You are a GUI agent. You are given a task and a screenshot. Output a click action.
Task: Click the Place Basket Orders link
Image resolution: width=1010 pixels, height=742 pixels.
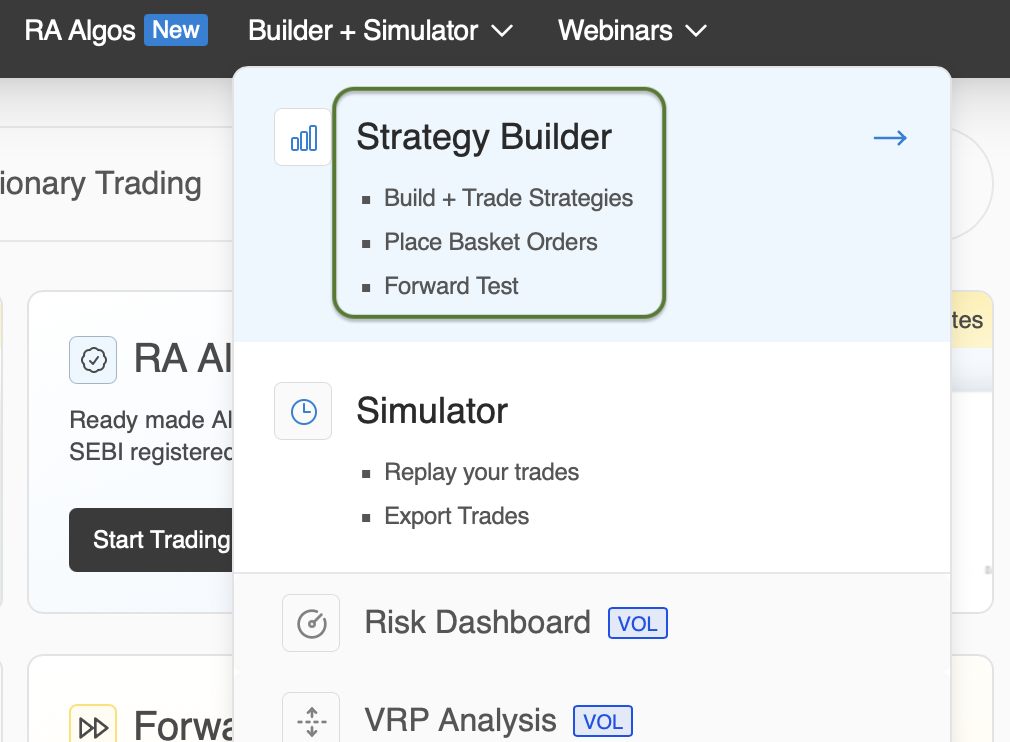pyautogui.click(x=490, y=242)
